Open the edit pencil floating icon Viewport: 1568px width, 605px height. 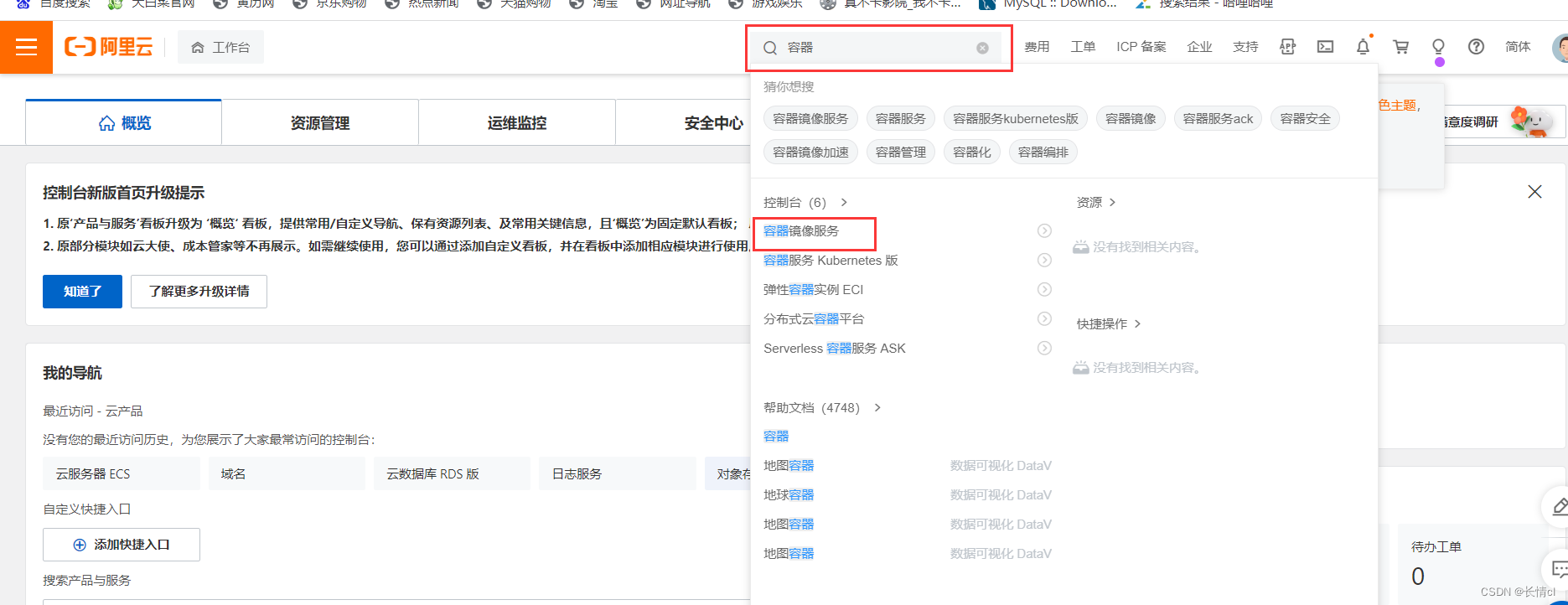[x=1558, y=506]
